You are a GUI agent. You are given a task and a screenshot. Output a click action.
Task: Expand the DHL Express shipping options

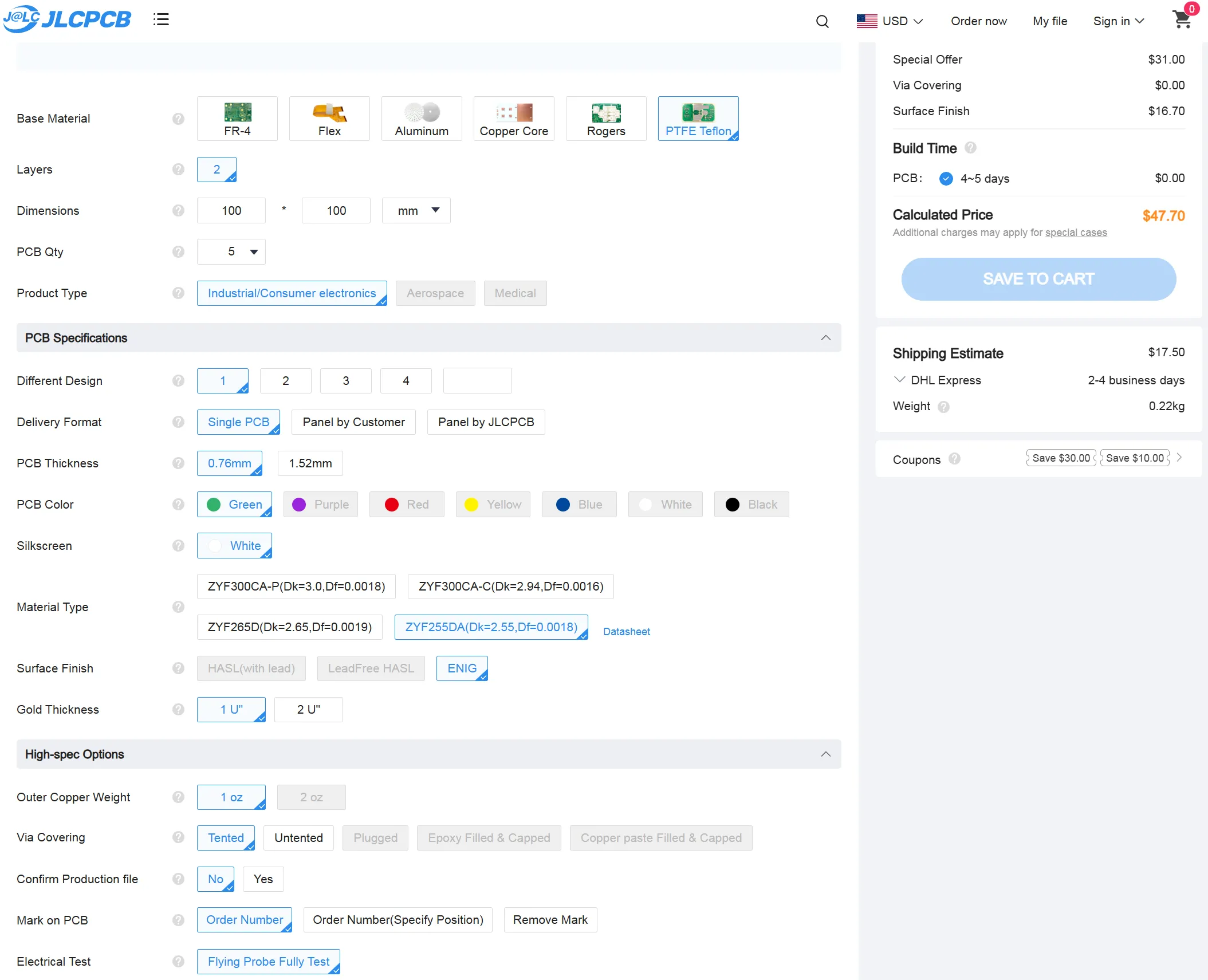(900, 380)
